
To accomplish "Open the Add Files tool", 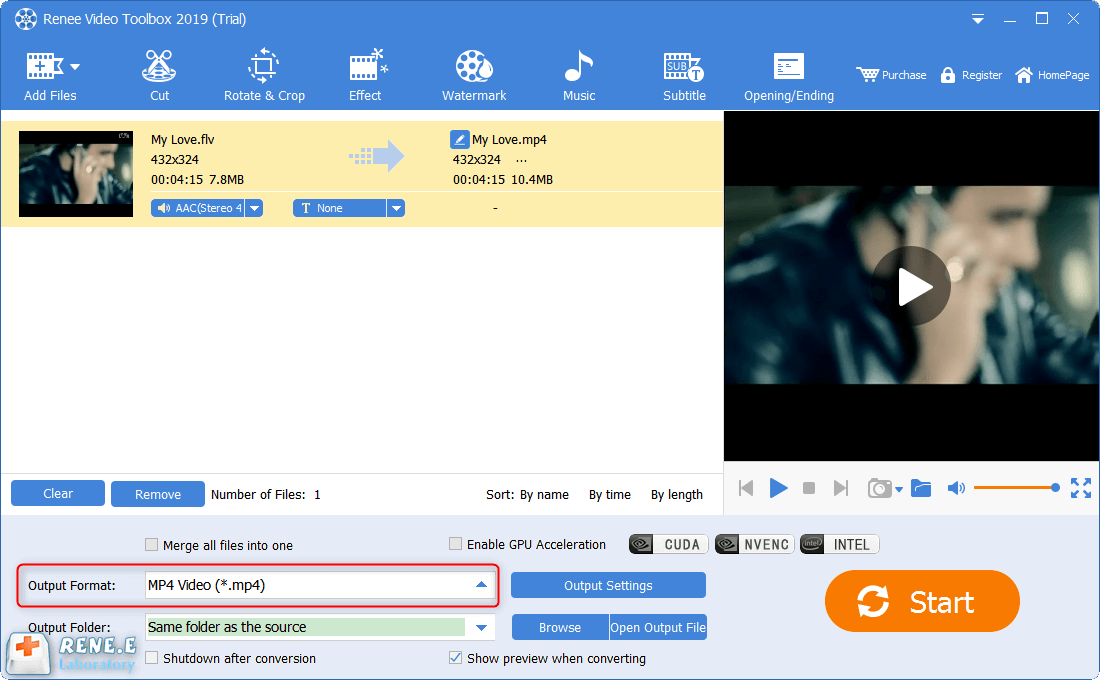I will click(49, 76).
